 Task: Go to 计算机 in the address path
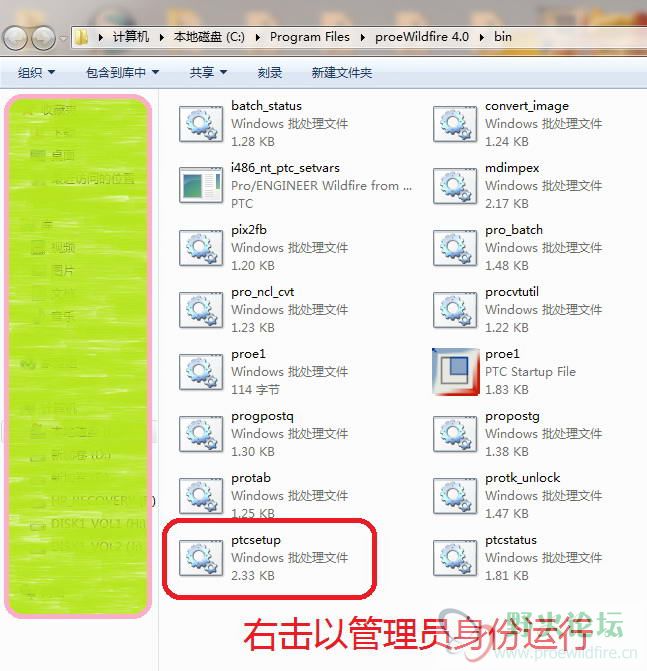131,37
